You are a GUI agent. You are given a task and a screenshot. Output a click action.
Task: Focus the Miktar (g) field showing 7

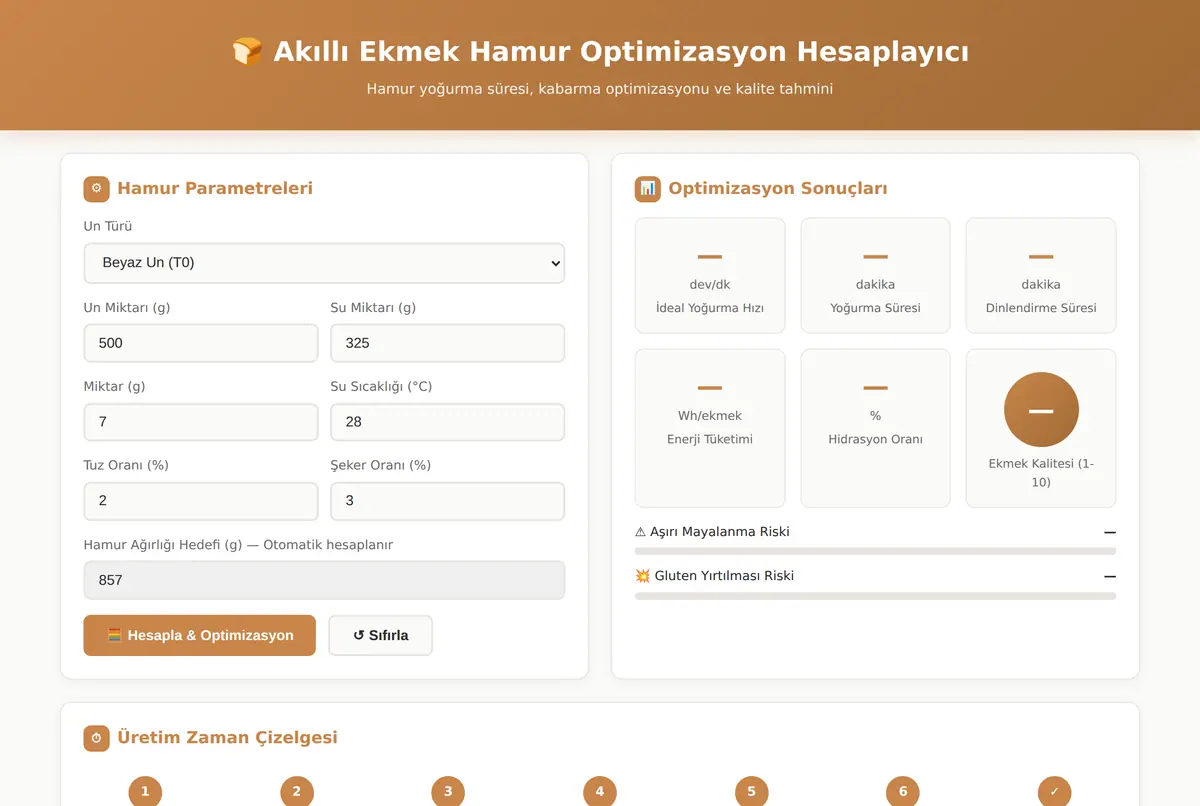[x=201, y=422]
